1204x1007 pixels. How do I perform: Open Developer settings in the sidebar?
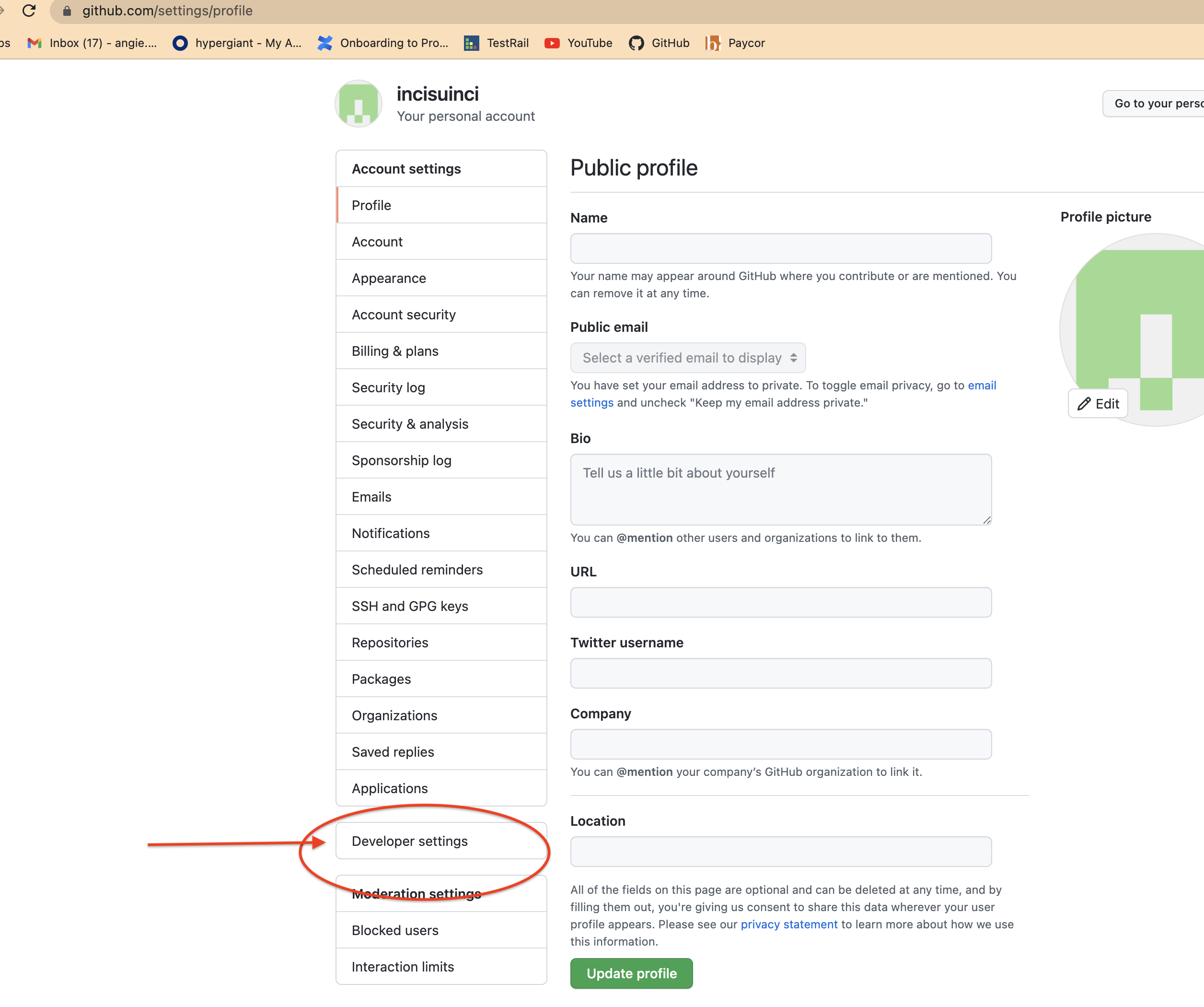410,841
